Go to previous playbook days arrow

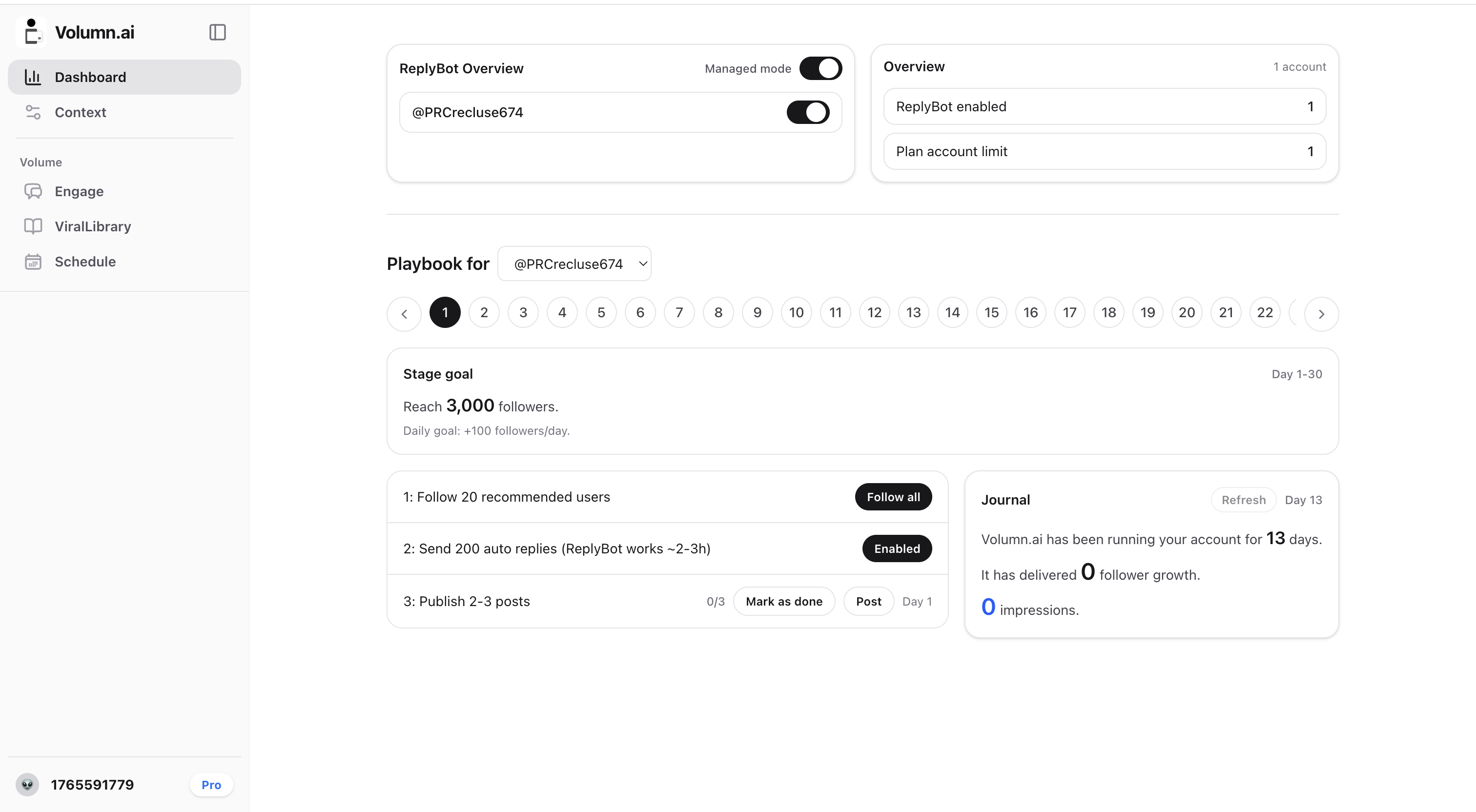coord(404,313)
